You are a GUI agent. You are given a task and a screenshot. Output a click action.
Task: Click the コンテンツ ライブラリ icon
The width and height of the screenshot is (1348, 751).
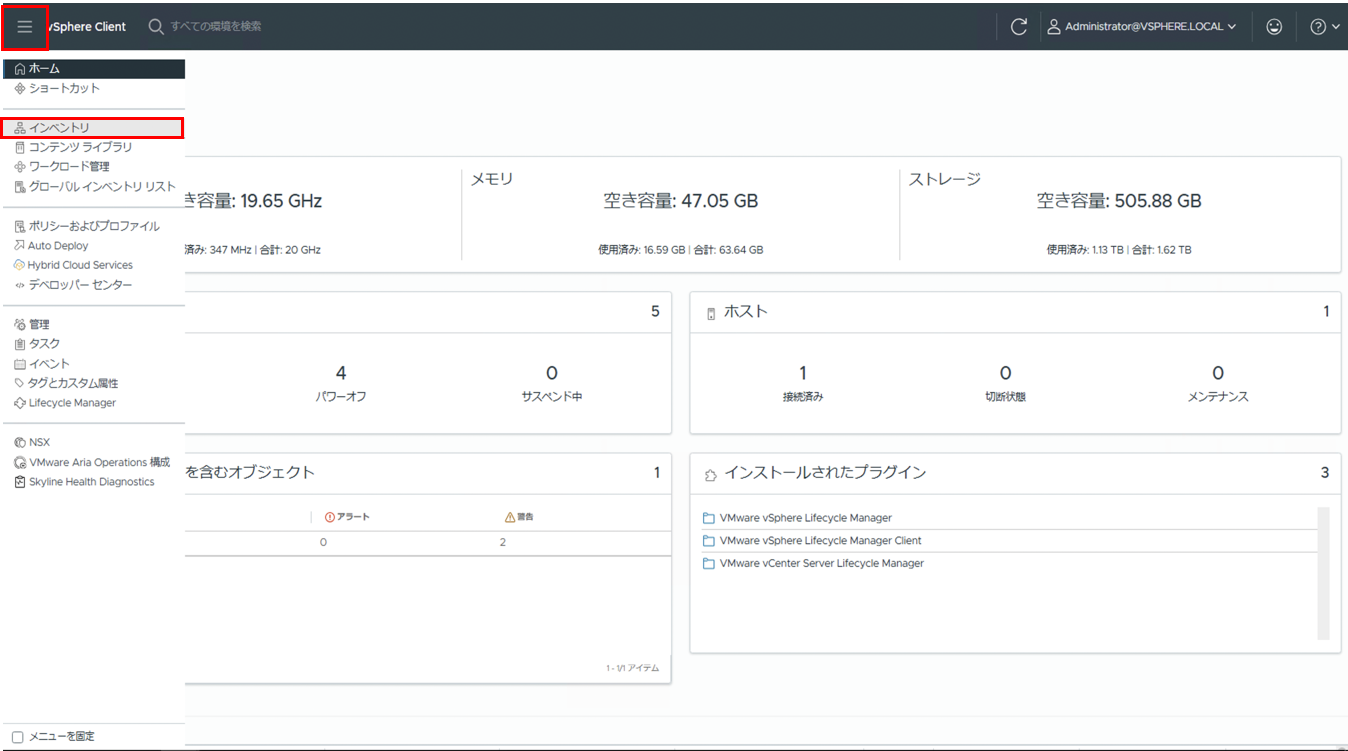(x=20, y=147)
